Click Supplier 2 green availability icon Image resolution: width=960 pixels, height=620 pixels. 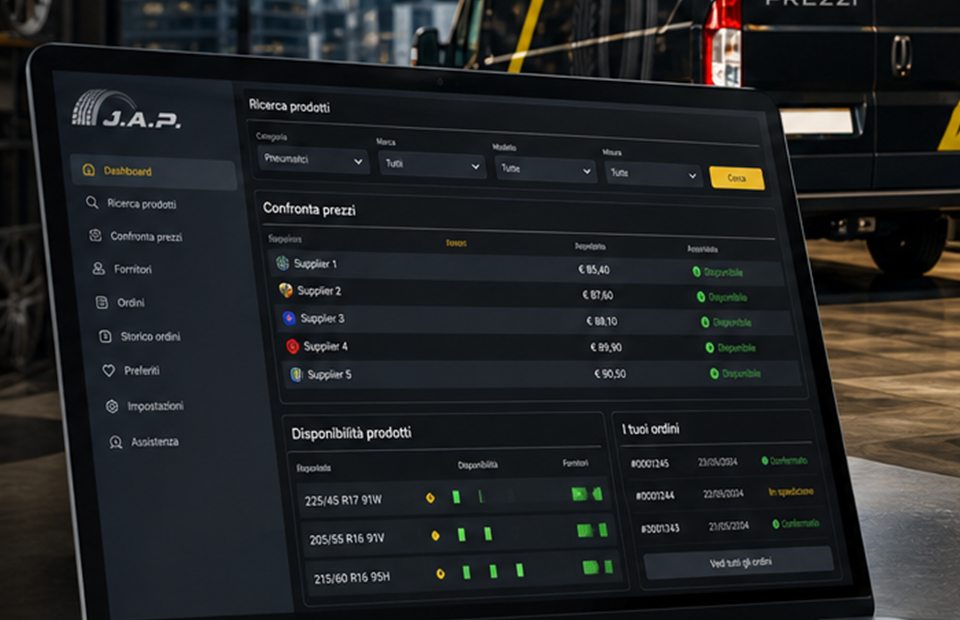point(701,297)
